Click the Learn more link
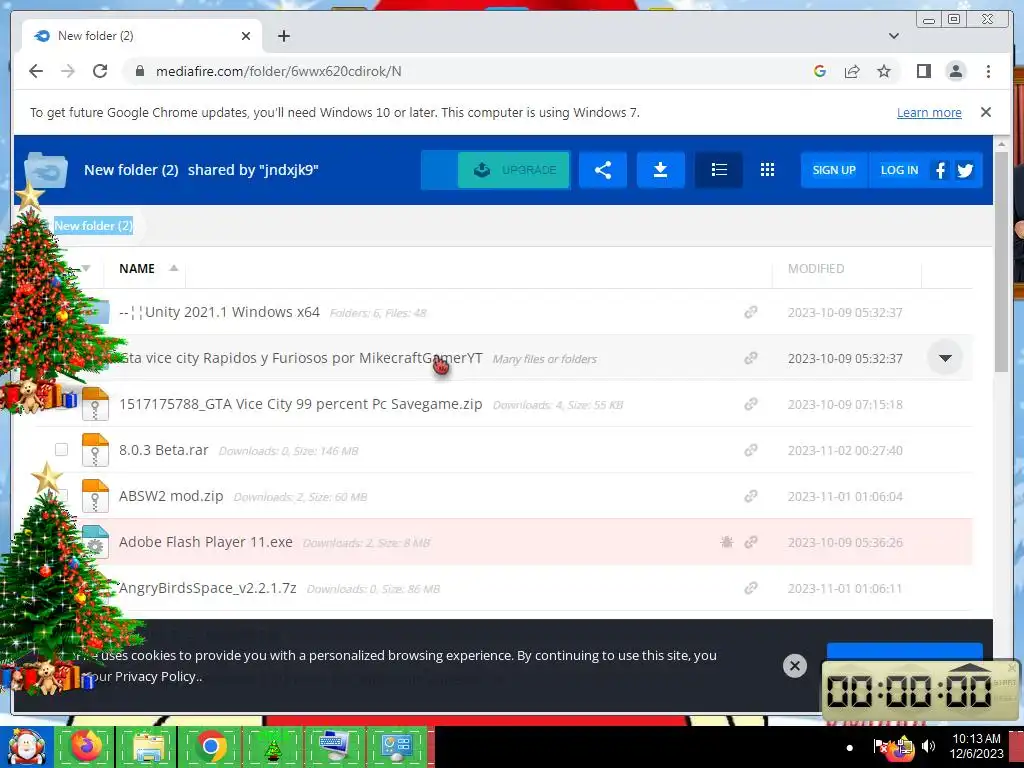Screen dimensions: 1024x768 click(x=929, y=112)
